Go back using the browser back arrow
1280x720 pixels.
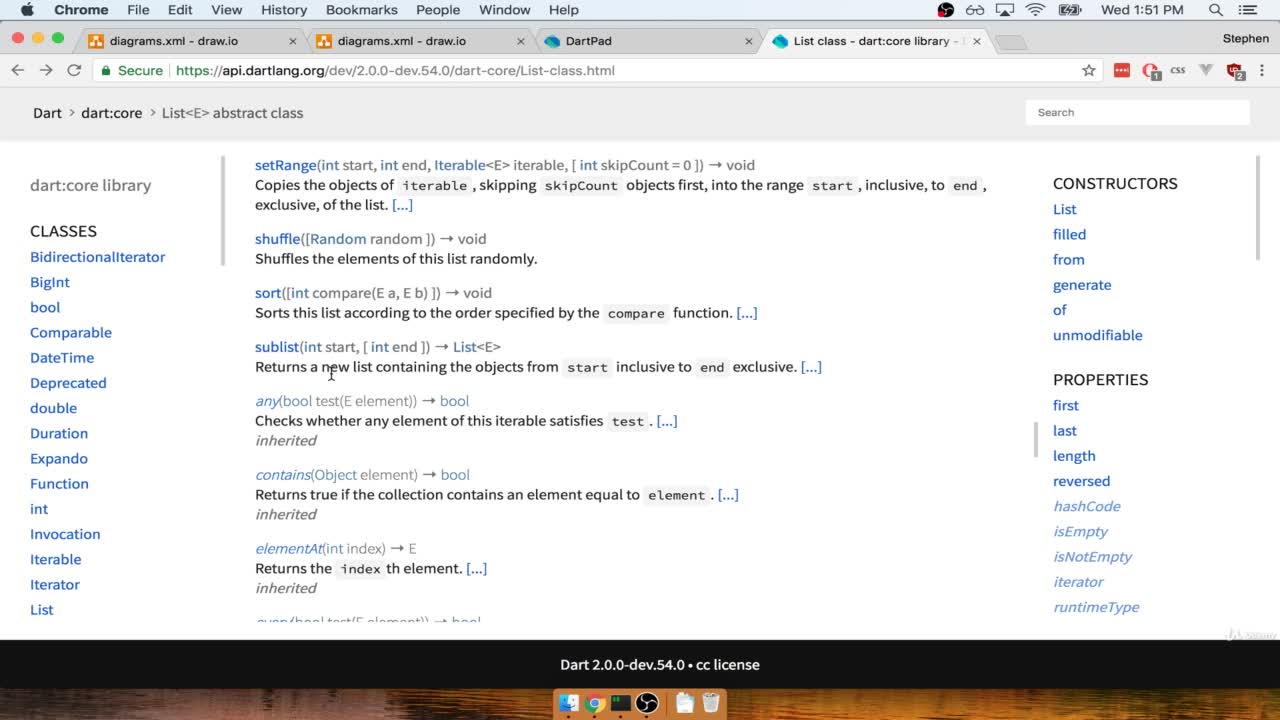17,70
